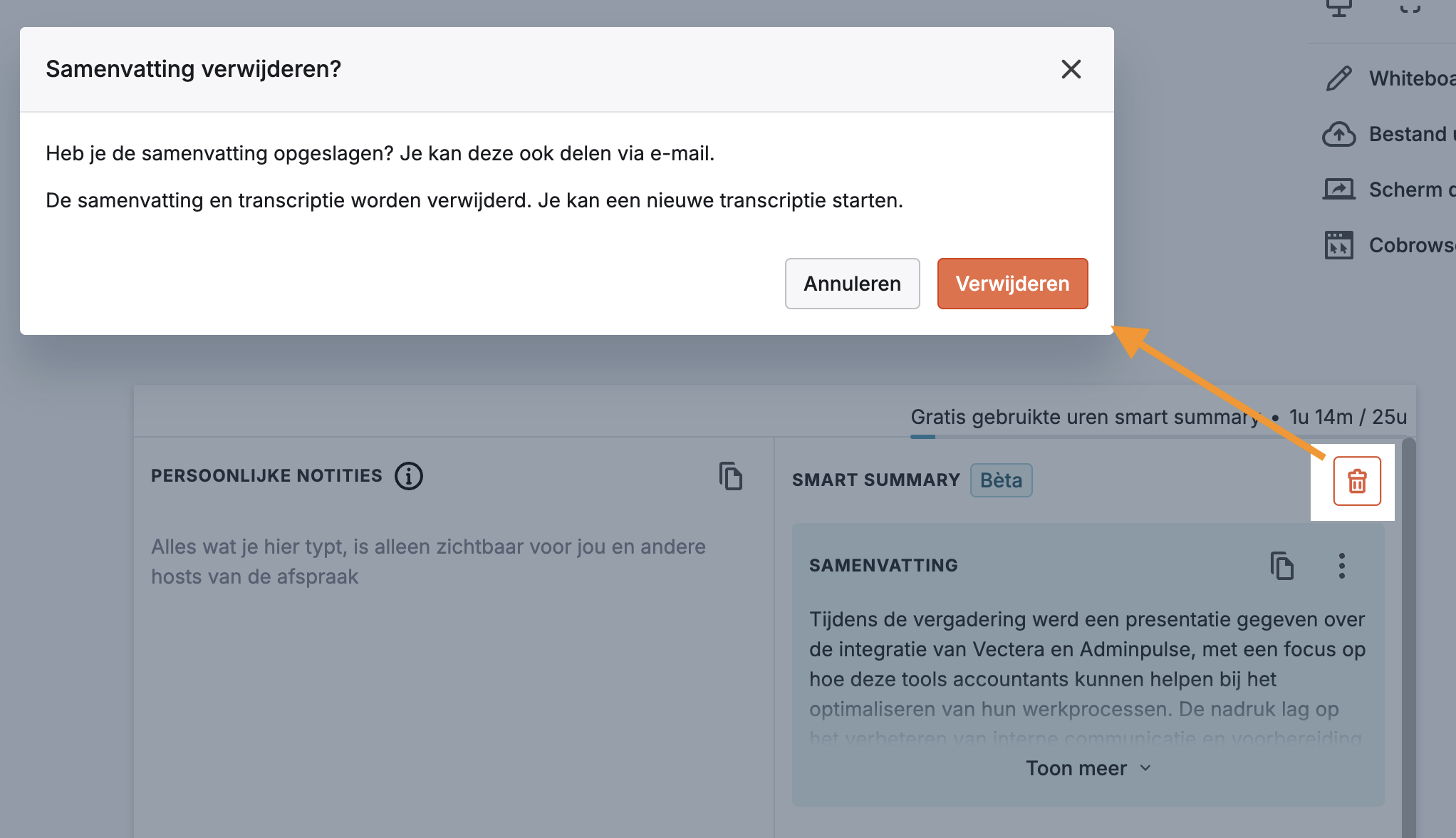Click the Bestand upload cloud icon
Viewport: 1456px width, 838px height.
pos(1339,134)
